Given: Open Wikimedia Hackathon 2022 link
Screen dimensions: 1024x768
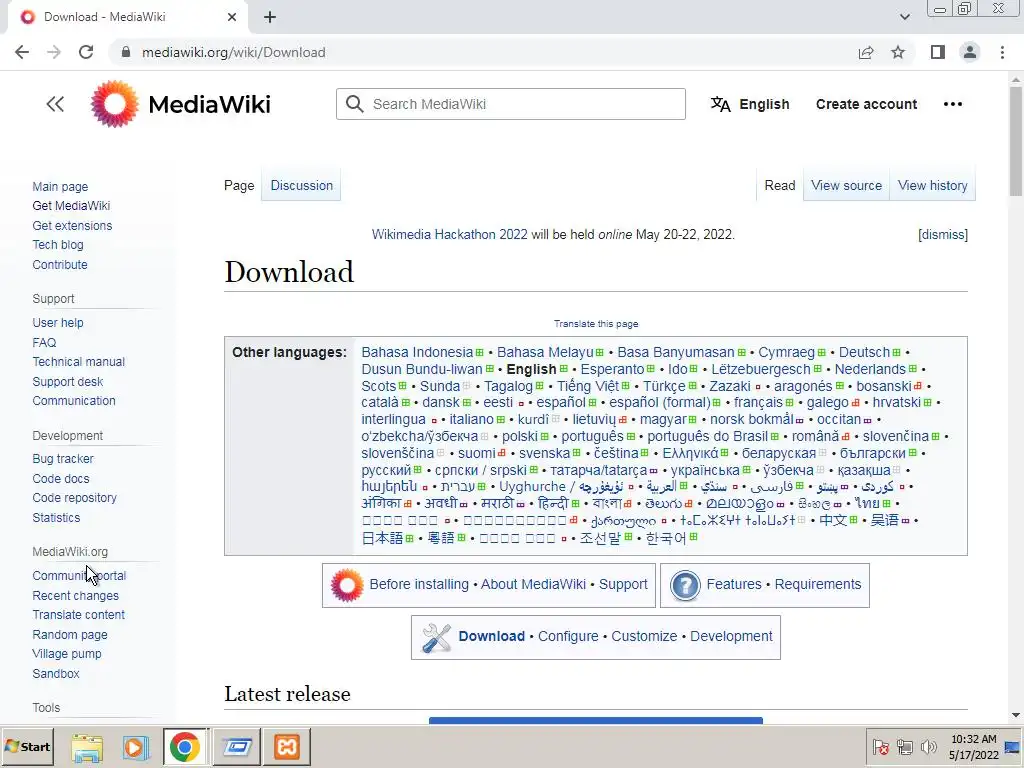Looking at the screenshot, I should 449,234.
